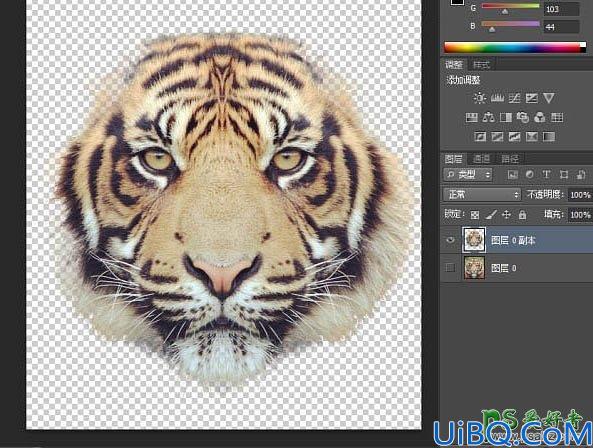The width and height of the screenshot is (593, 448).
Task: Add a Photo Filter adjustment
Action: coord(523,118)
